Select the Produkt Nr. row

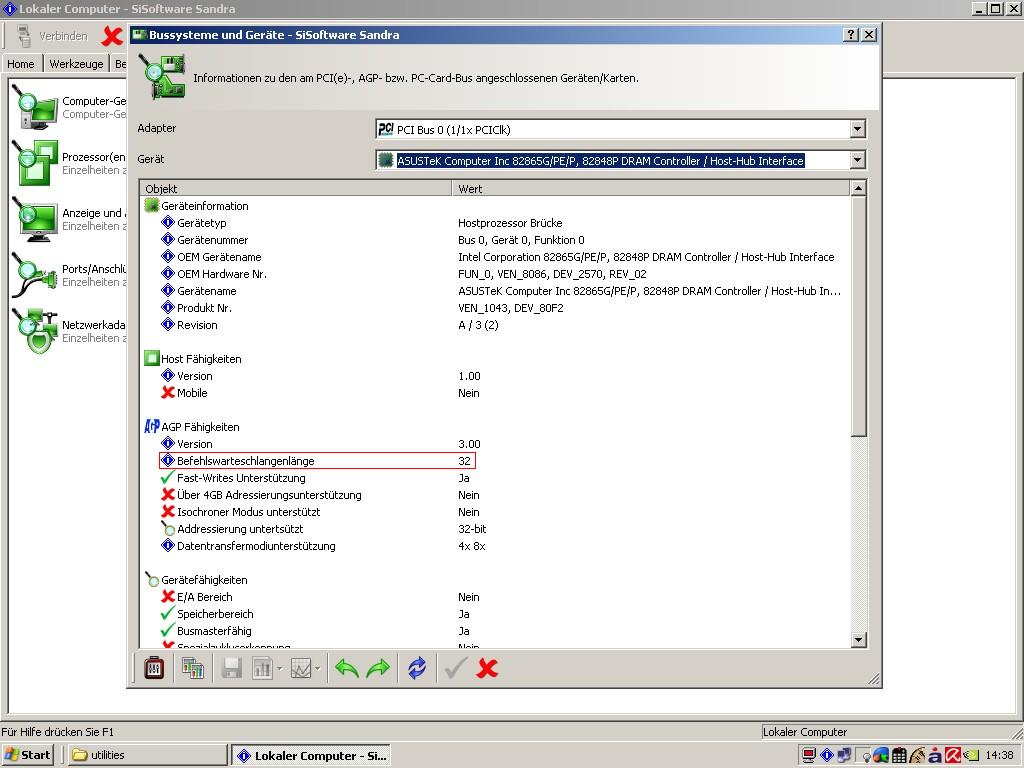click(x=362, y=308)
